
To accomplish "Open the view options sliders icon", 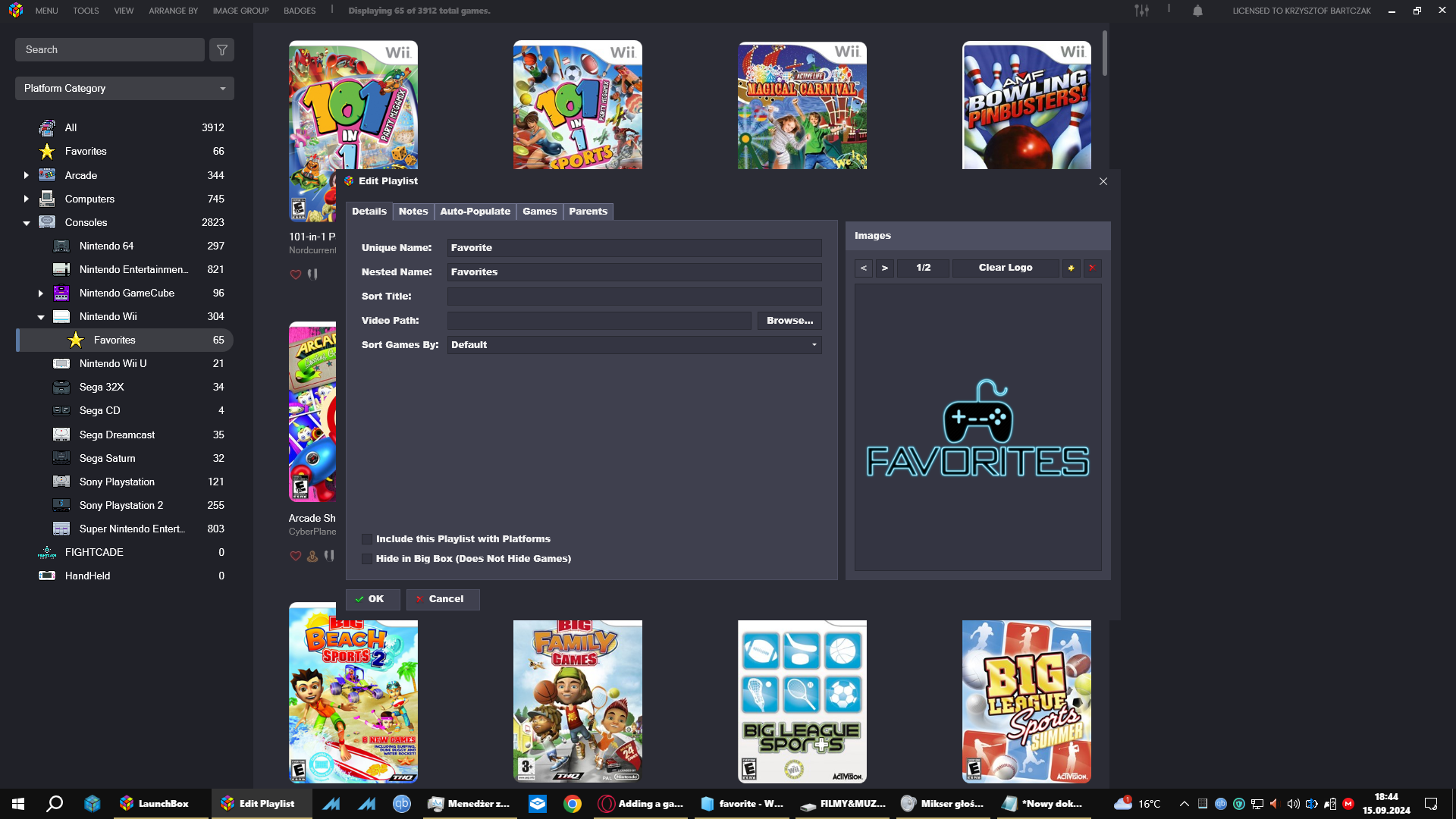I will (1141, 11).
